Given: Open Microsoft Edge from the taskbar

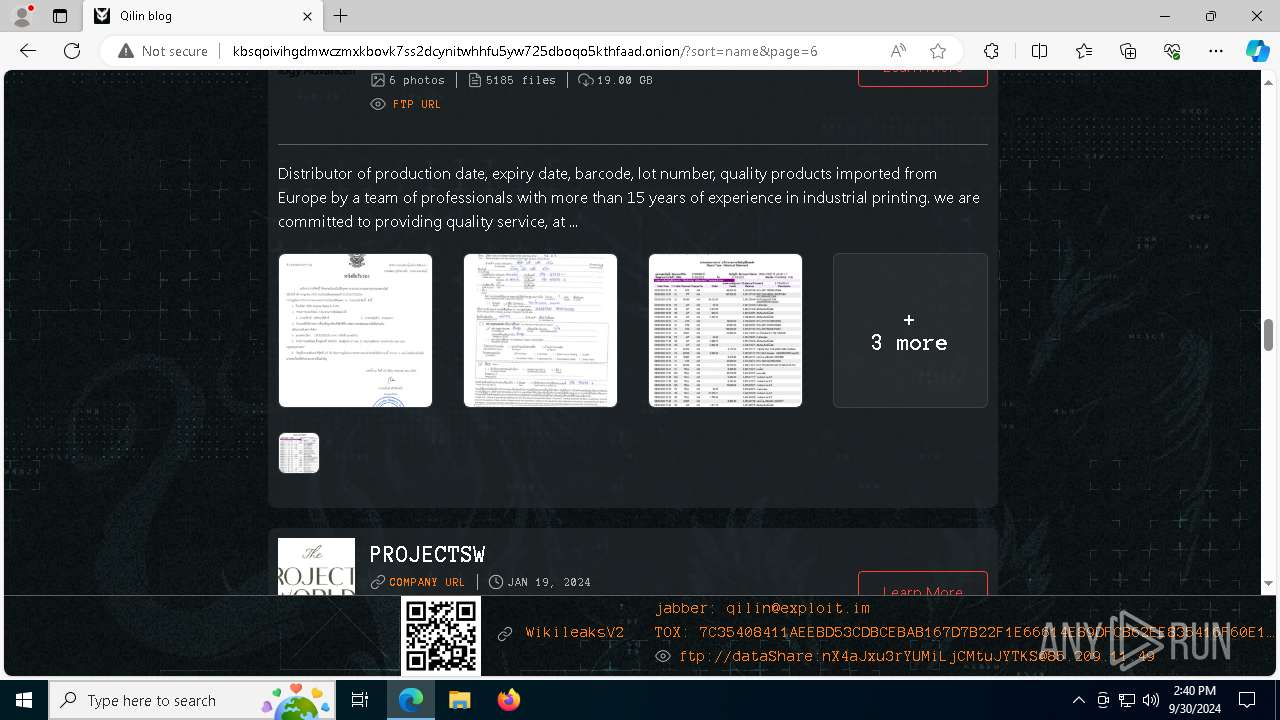Looking at the screenshot, I should (411, 700).
